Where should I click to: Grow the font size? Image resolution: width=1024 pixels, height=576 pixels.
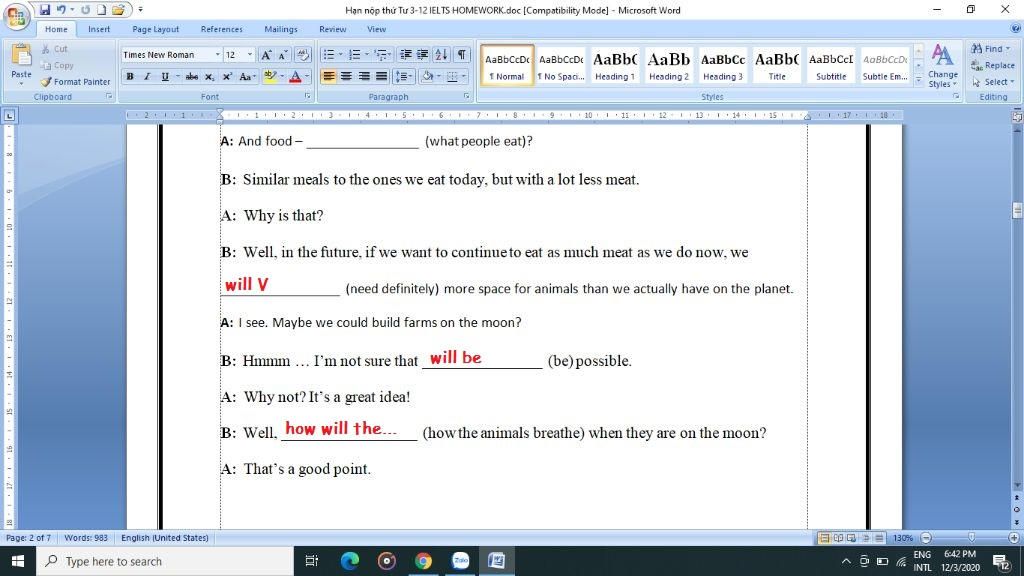(266, 55)
